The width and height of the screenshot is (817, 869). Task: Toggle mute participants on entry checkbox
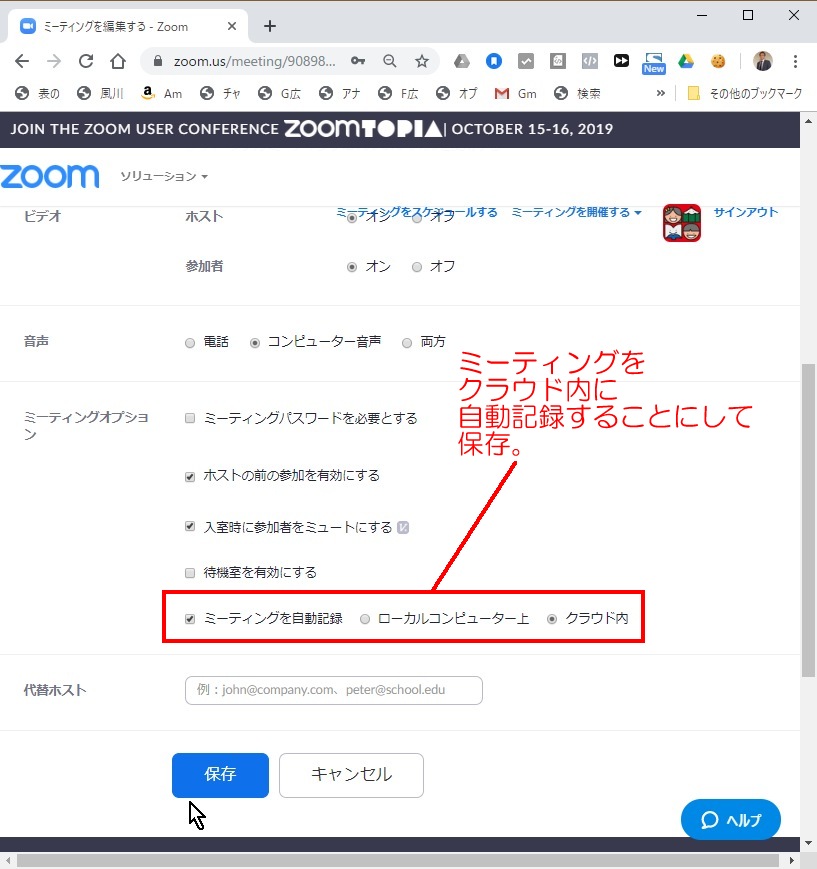pyautogui.click(x=190, y=526)
